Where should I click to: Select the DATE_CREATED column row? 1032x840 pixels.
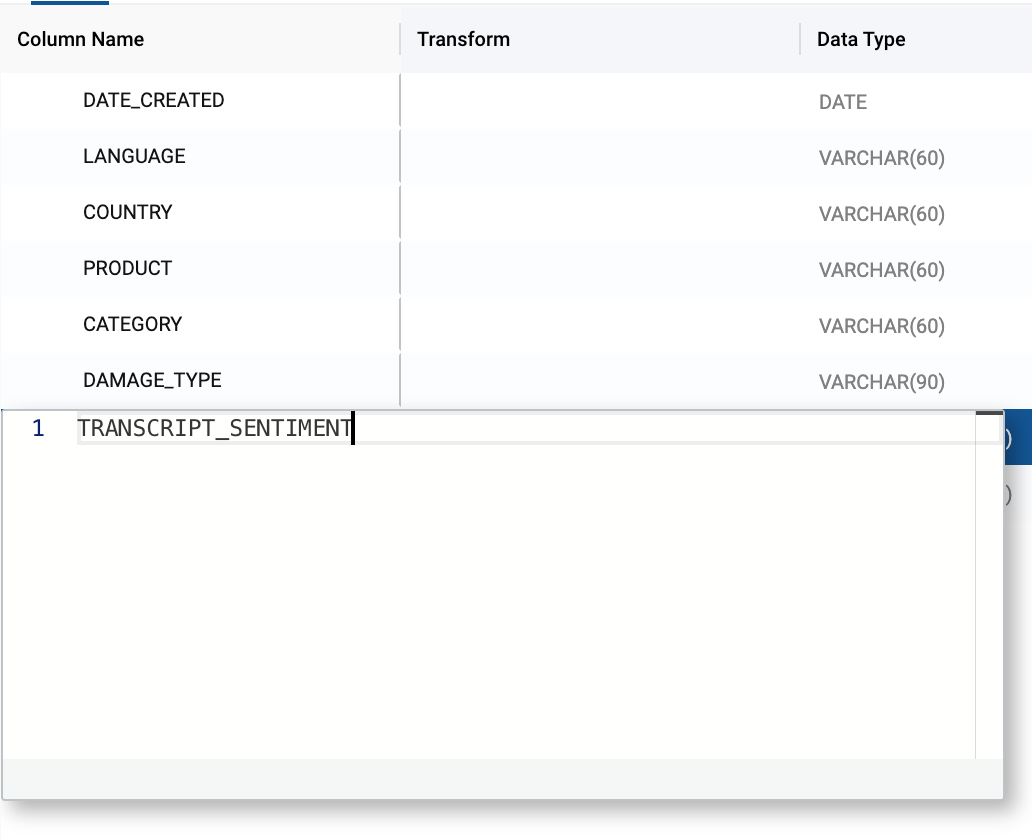[x=154, y=100]
